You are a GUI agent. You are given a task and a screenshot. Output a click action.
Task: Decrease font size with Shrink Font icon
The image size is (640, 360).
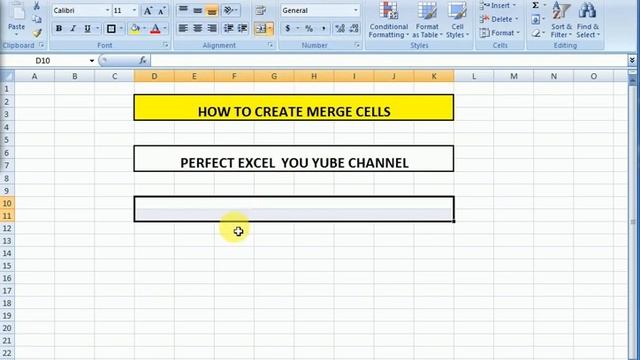(x=162, y=11)
